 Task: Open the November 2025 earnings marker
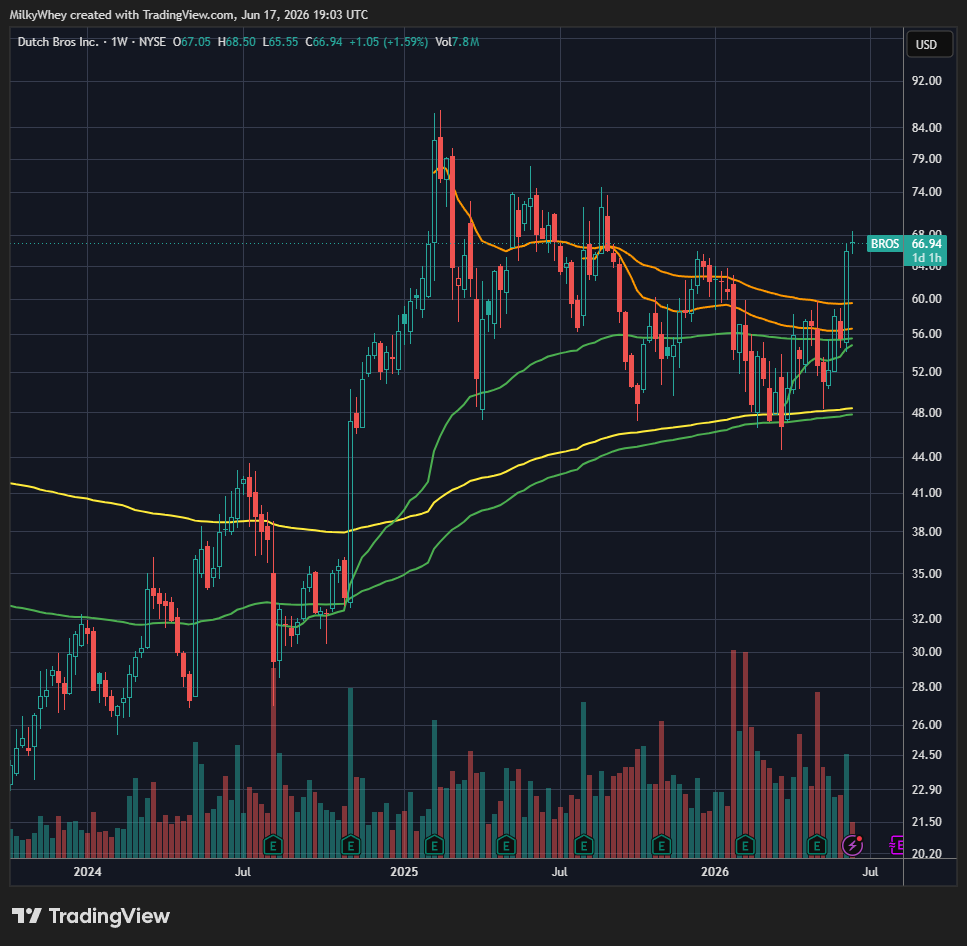tap(661, 845)
